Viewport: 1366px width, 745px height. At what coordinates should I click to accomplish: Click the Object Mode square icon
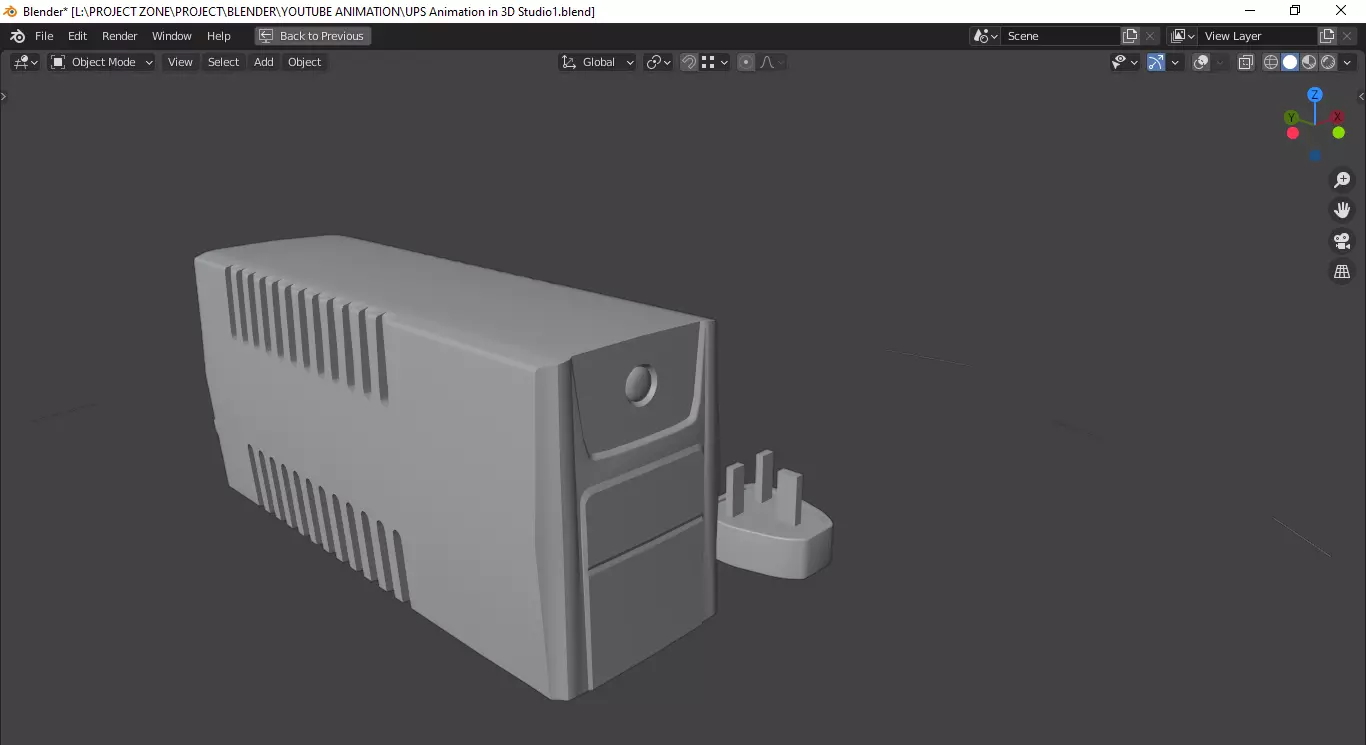point(58,62)
